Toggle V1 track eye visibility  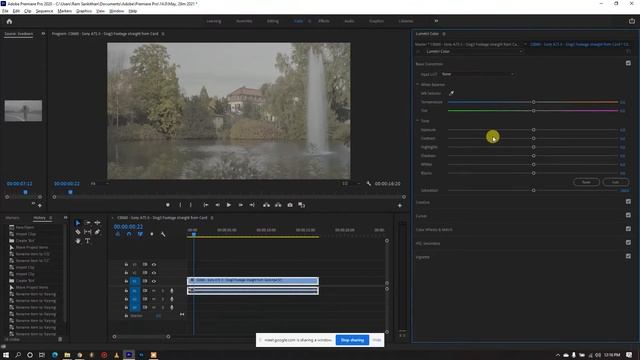154,281
